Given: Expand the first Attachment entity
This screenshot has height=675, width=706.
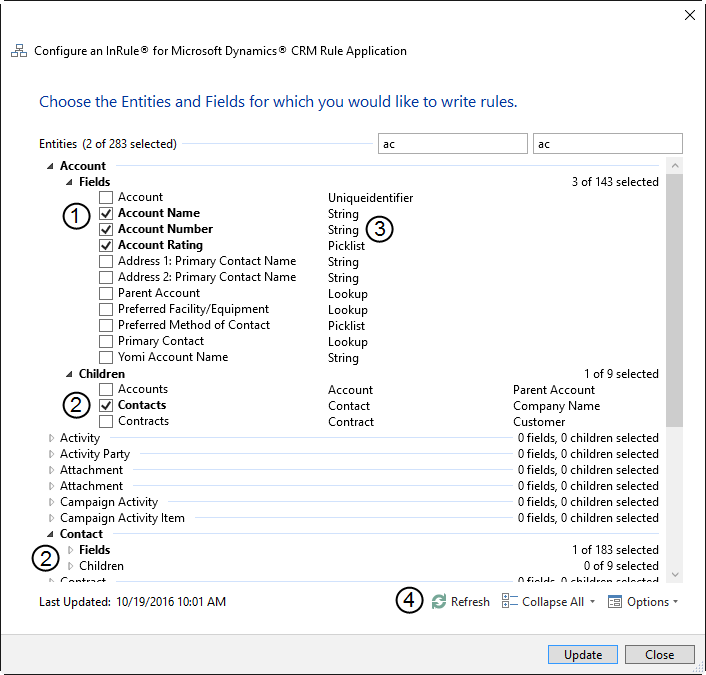Looking at the screenshot, I should point(51,470).
